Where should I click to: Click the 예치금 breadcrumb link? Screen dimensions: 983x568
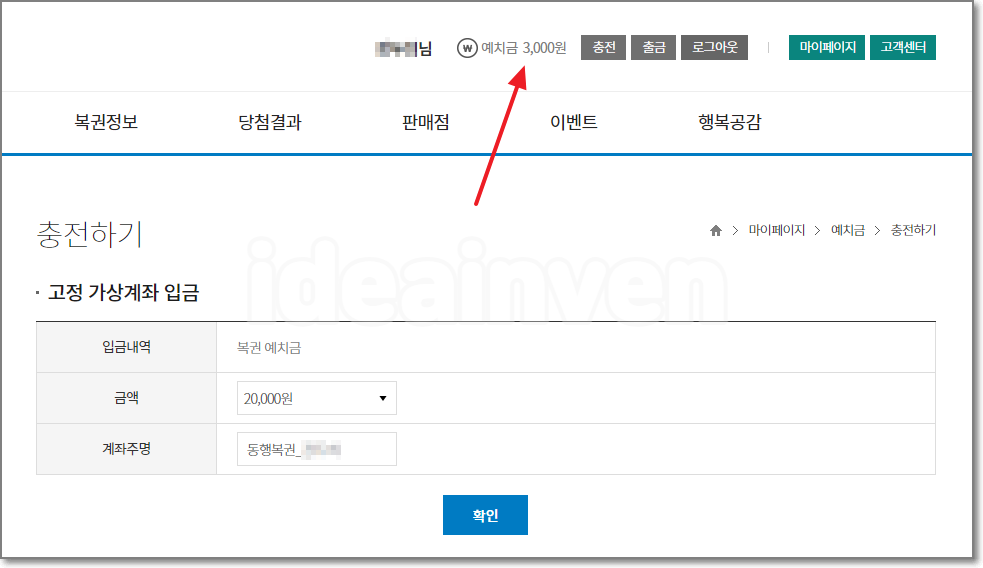click(848, 230)
